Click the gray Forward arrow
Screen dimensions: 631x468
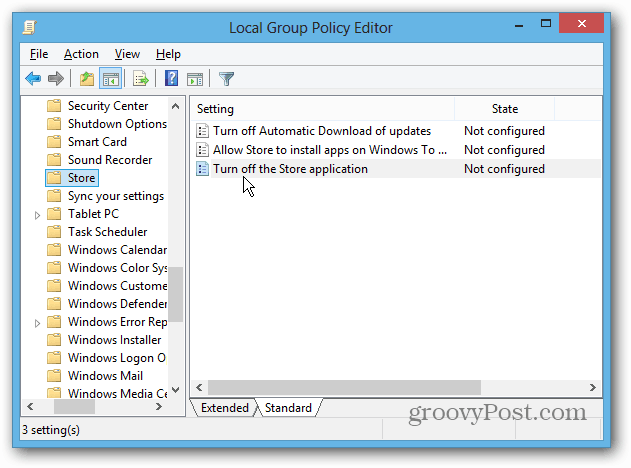56,78
